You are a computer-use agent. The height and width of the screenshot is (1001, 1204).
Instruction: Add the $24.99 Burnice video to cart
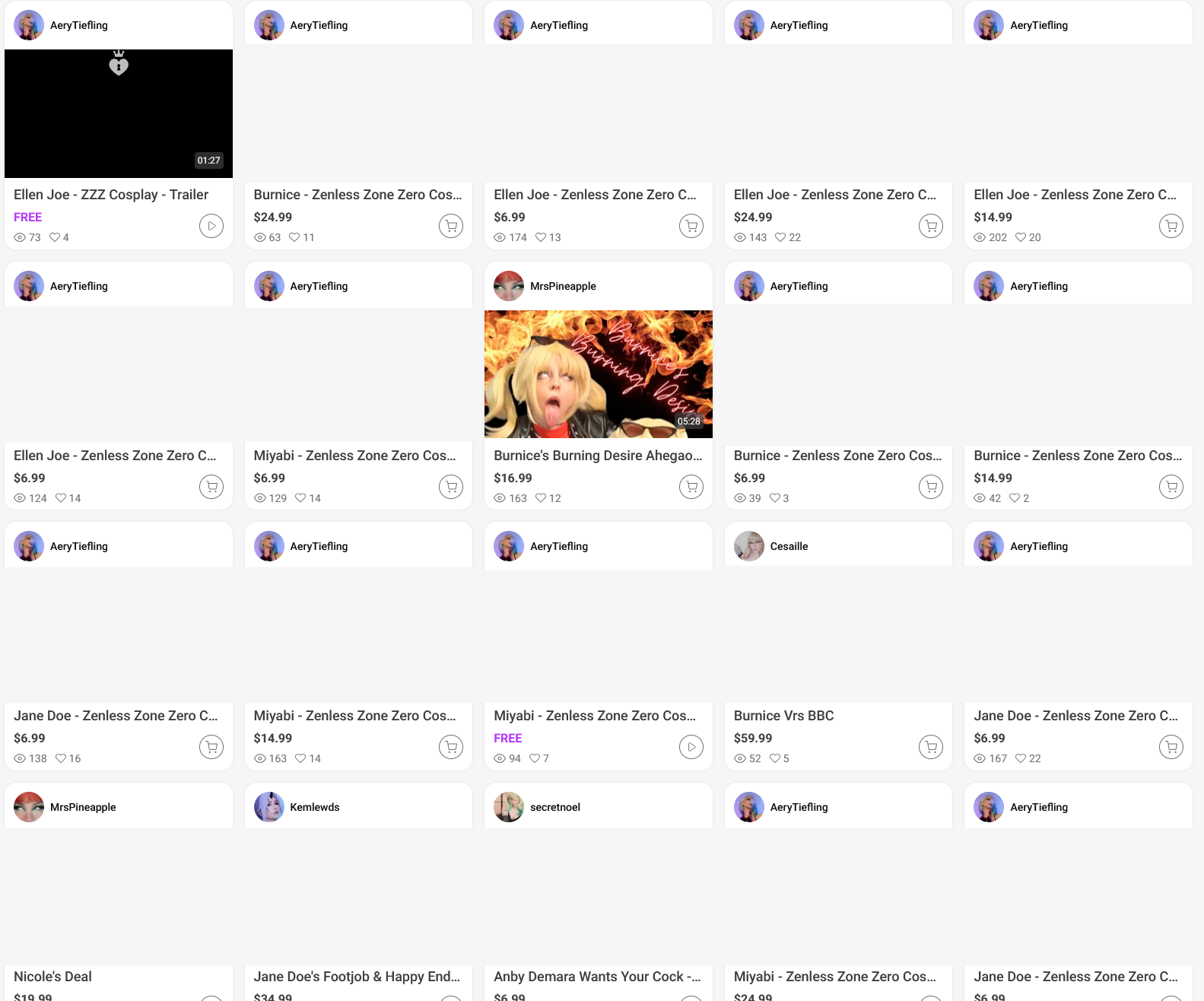click(451, 226)
